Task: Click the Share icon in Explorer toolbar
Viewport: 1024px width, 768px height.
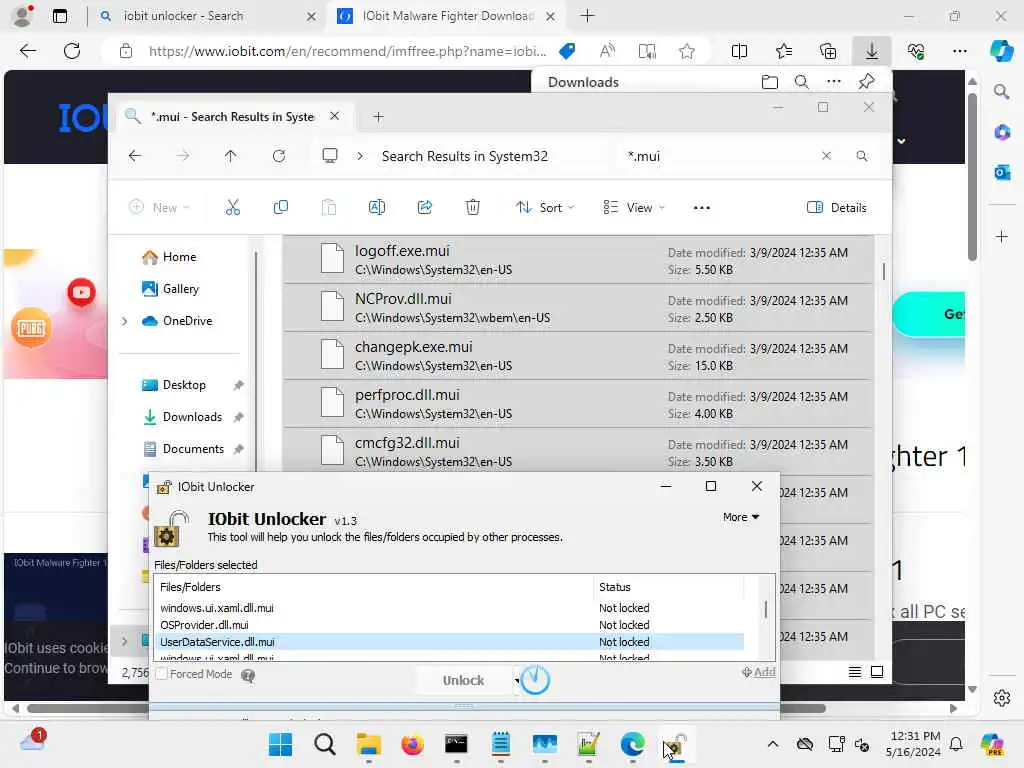Action: (424, 208)
